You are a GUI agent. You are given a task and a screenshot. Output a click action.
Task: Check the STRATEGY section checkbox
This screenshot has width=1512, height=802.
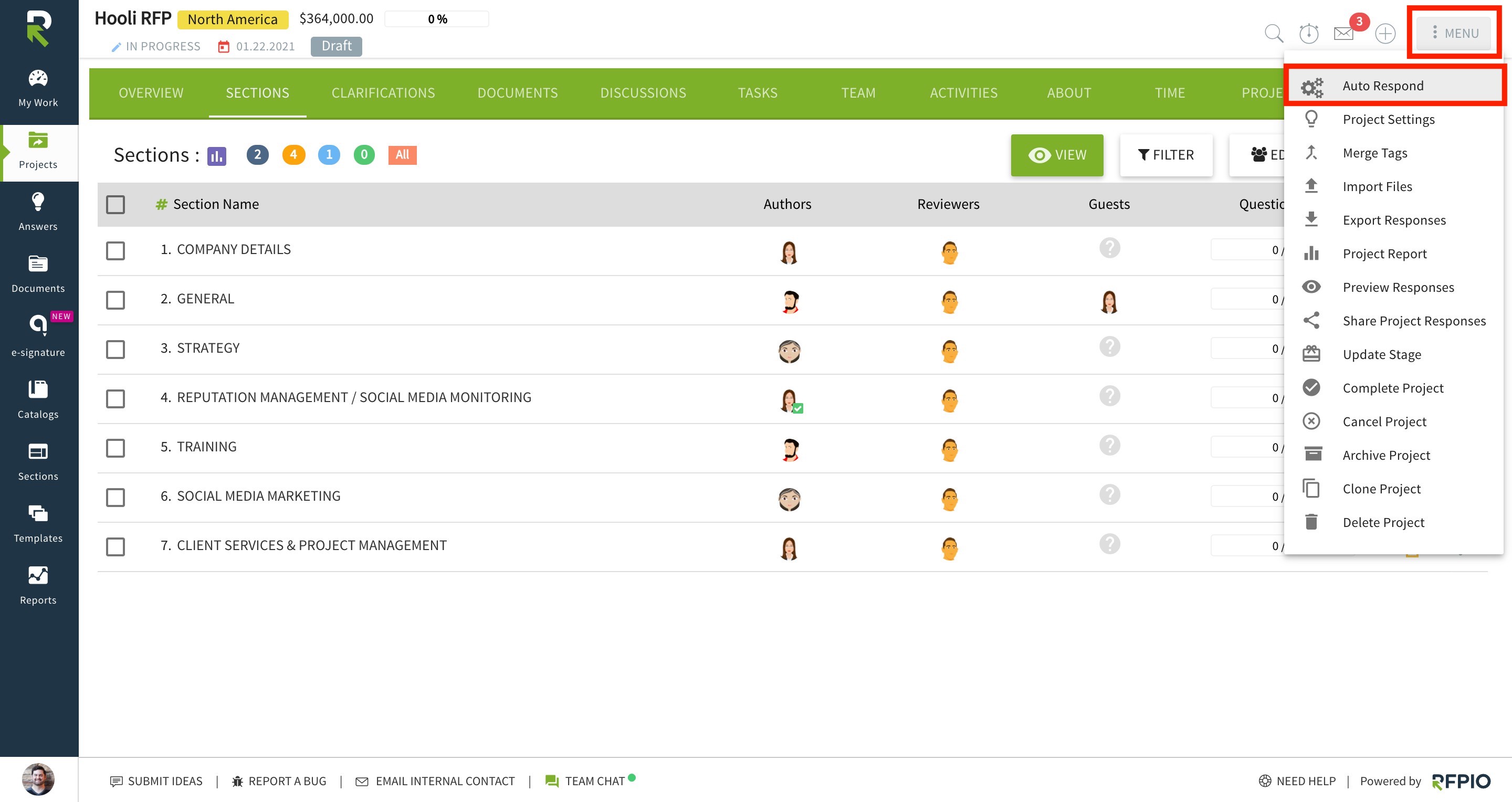click(x=115, y=349)
